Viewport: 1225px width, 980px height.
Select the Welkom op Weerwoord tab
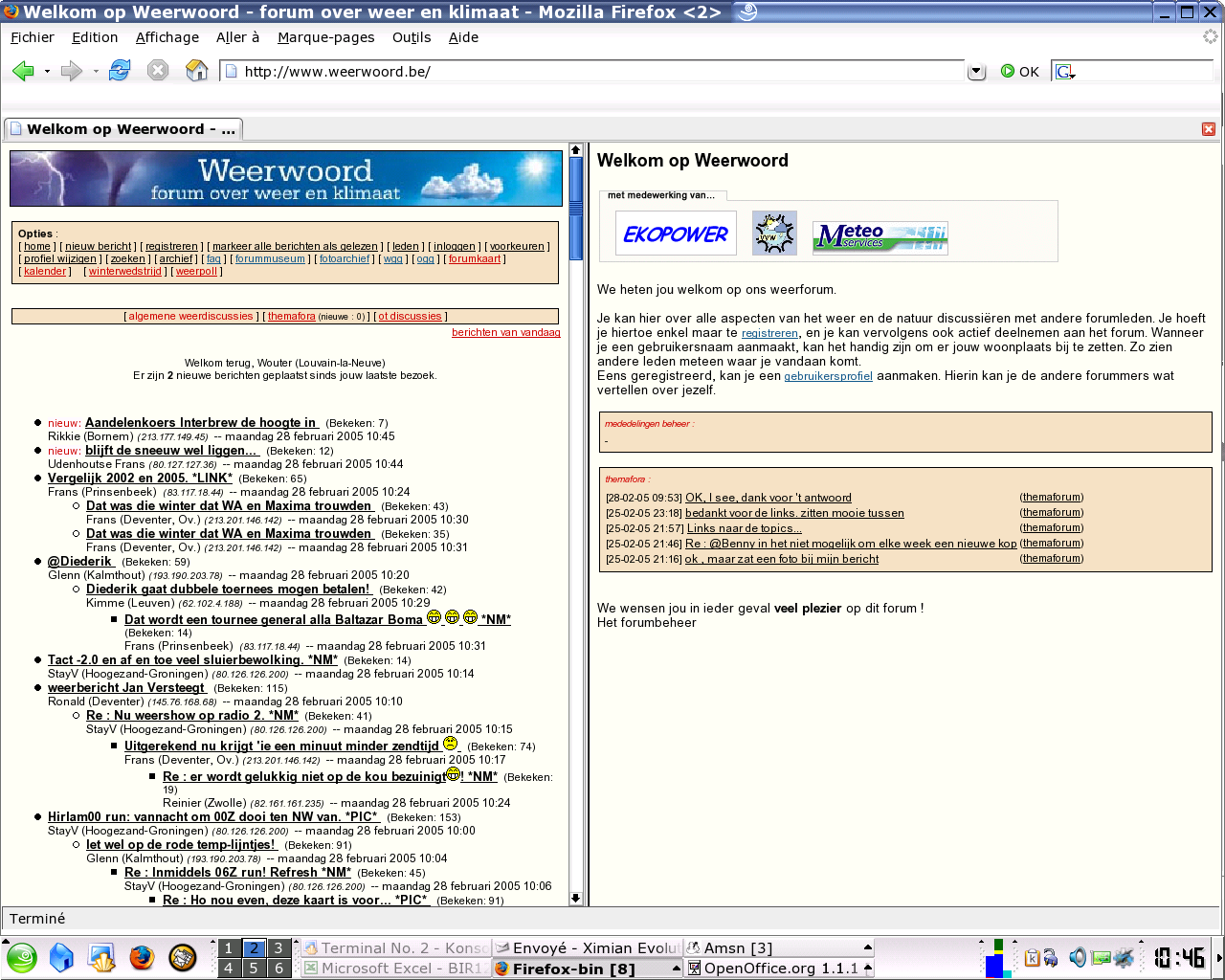coord(123,129)
